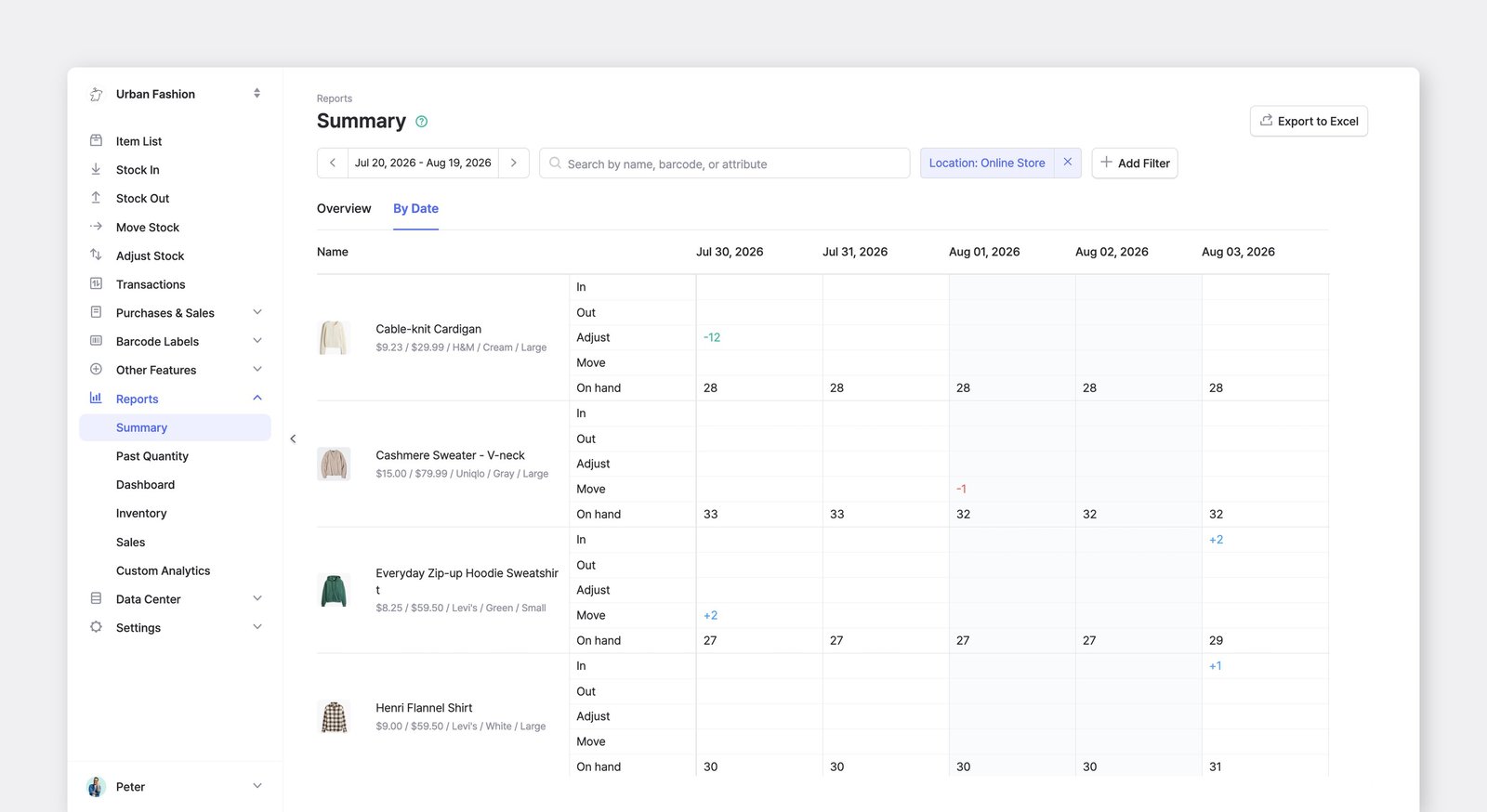1487x812 pixels.
Task: Expand the Barcode Labels section
Action: 257,341
